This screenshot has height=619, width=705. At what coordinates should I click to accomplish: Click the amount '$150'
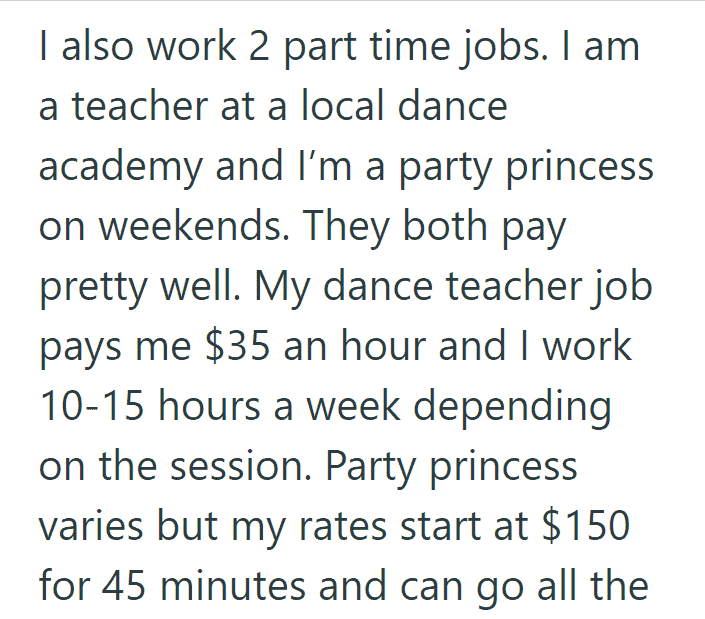pos(586,526)
